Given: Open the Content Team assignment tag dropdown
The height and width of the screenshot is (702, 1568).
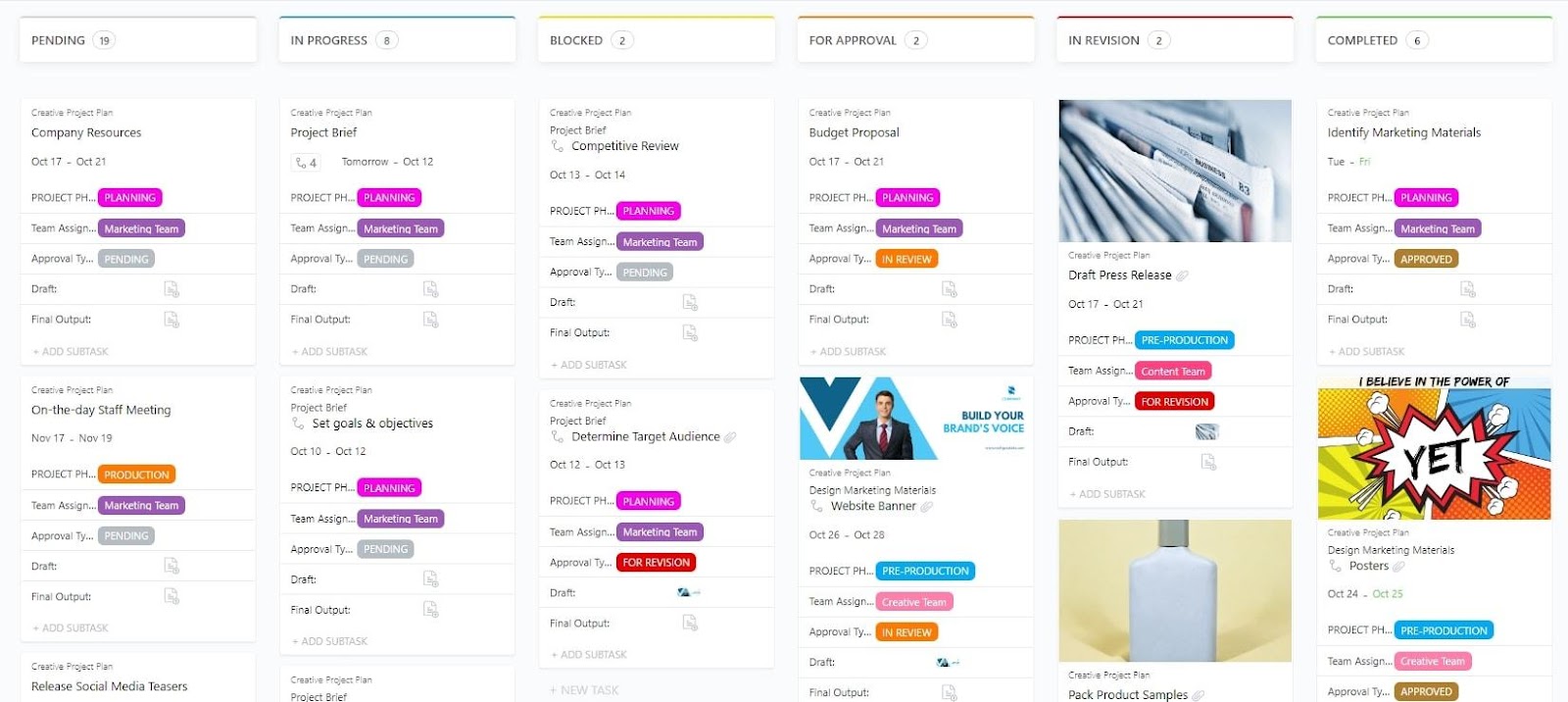Looking at the screenshot, I should pyautogui.click(x=1173, y=372).
